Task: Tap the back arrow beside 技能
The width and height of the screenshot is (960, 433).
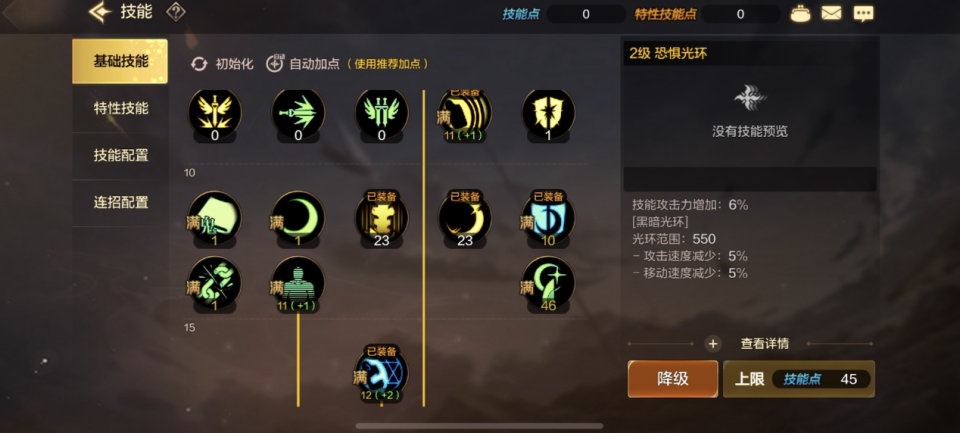Action: click(100, 12)
